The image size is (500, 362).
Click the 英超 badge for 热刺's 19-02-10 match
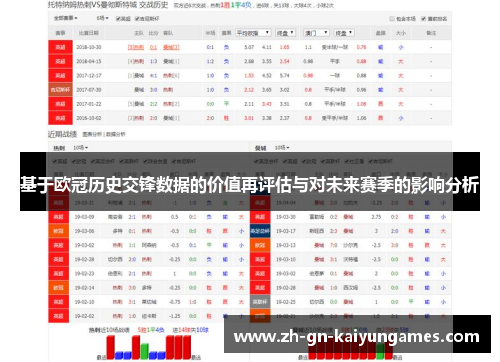click(x=58, y=302)
